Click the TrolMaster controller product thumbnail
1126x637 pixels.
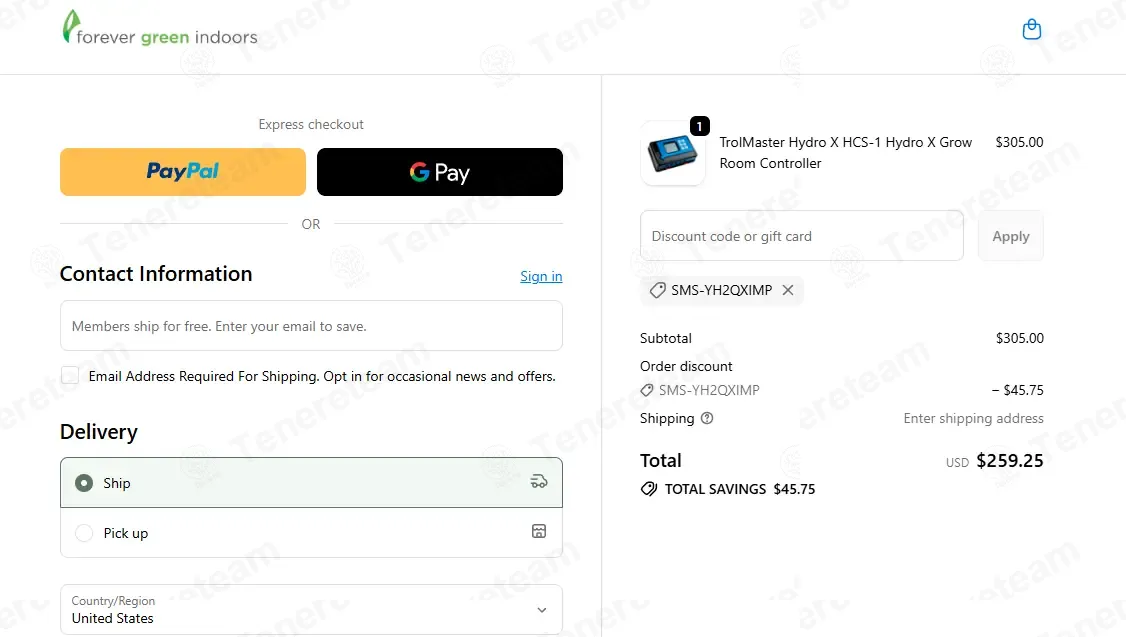tap(672, 153)
